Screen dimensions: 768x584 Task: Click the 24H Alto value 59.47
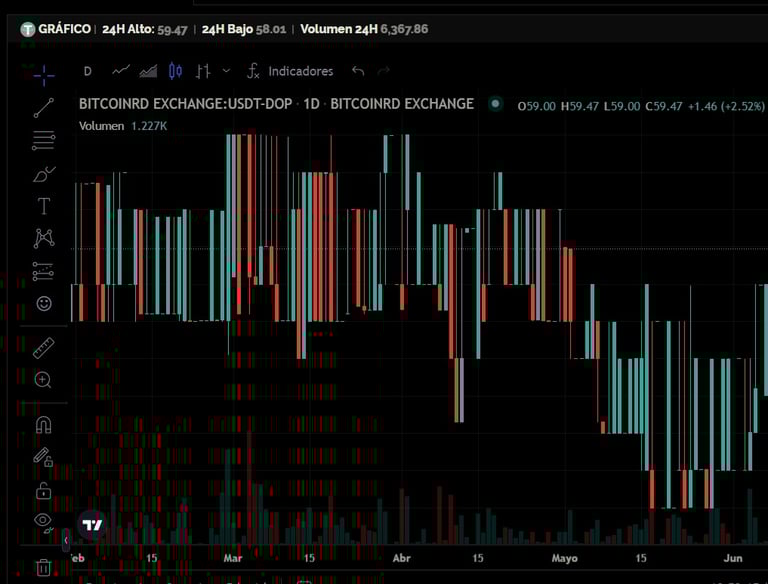point(172,29)
